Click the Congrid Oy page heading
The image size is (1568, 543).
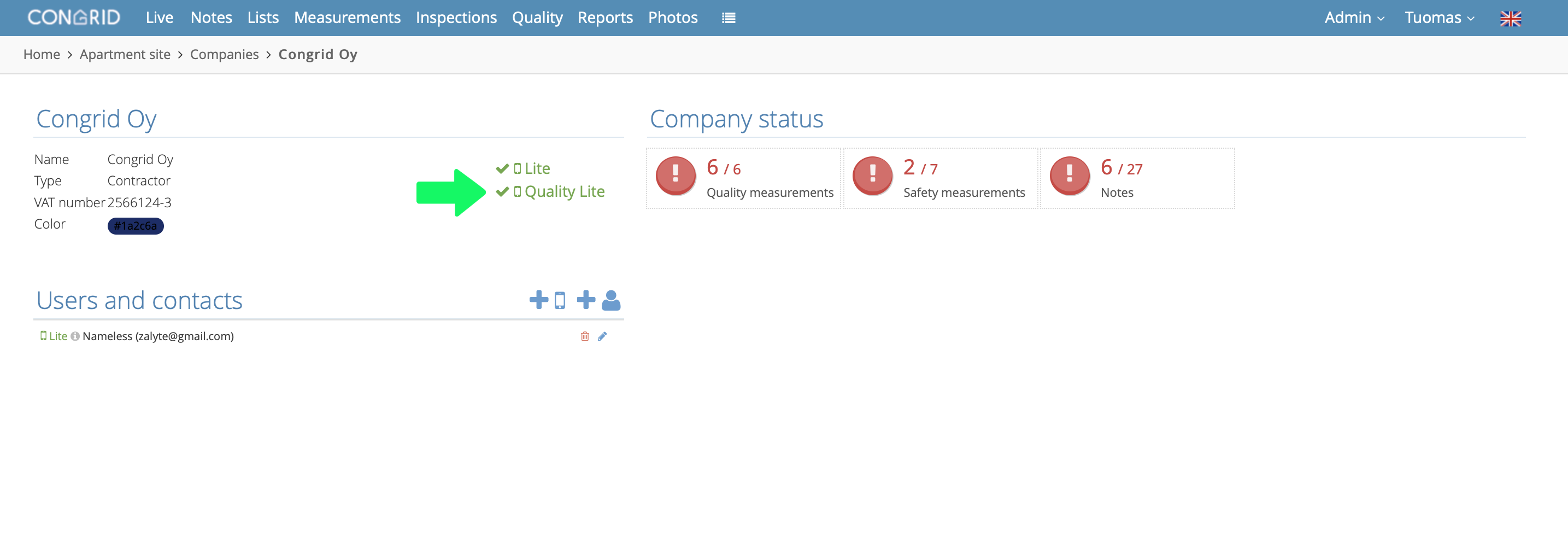tap(96, 119)
